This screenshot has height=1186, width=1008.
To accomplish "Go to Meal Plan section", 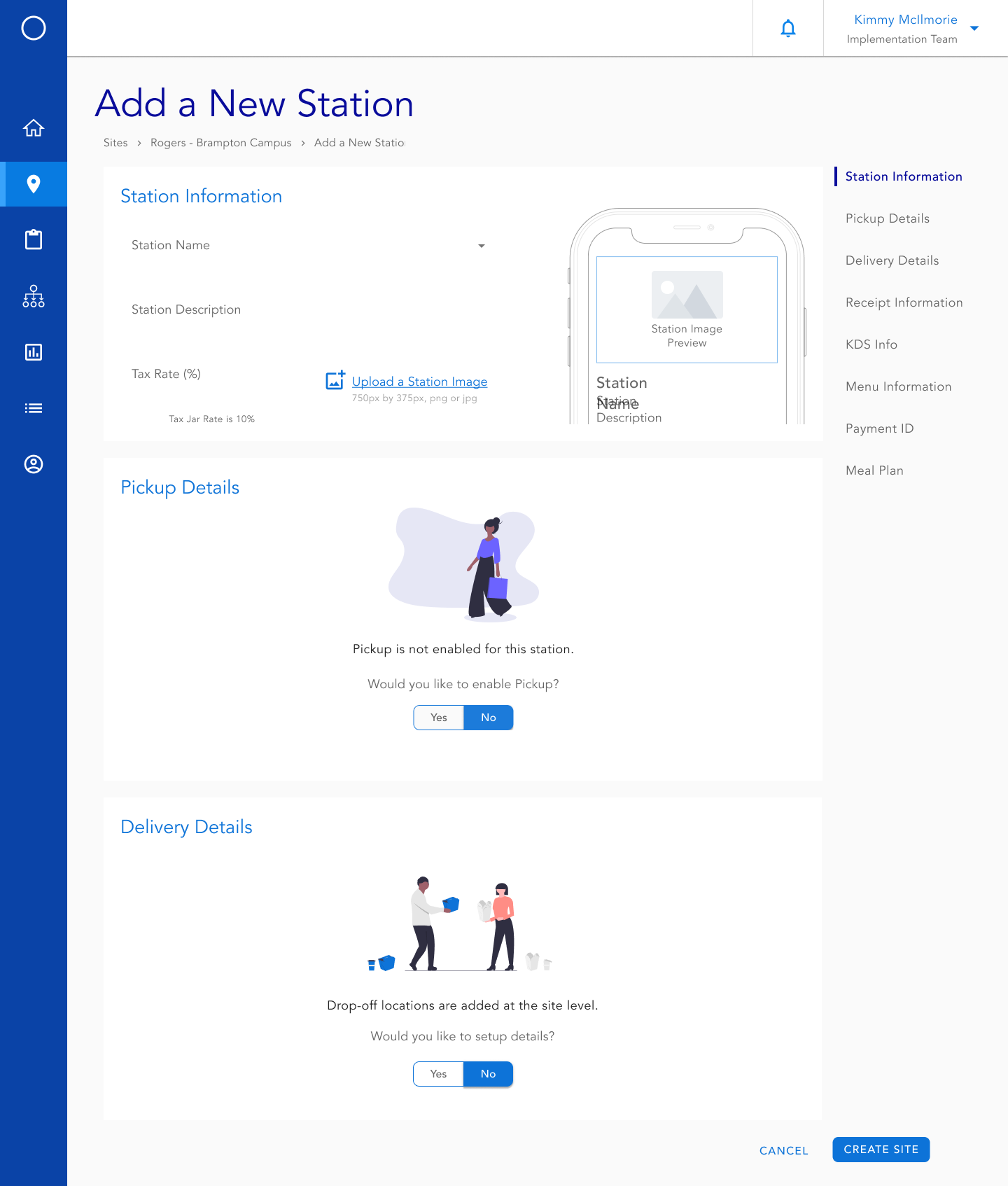I will point(875,470).
